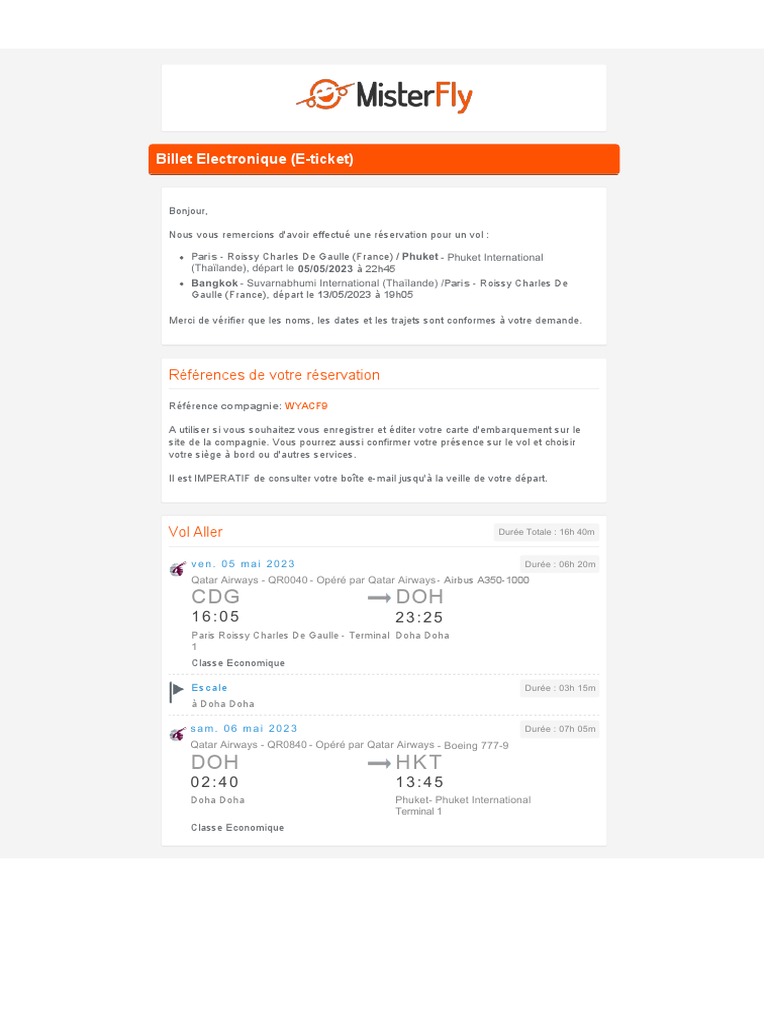Click the Billet Electronique (E-ticket) banner
This screenshot has width=768, height=1024.
385,160
